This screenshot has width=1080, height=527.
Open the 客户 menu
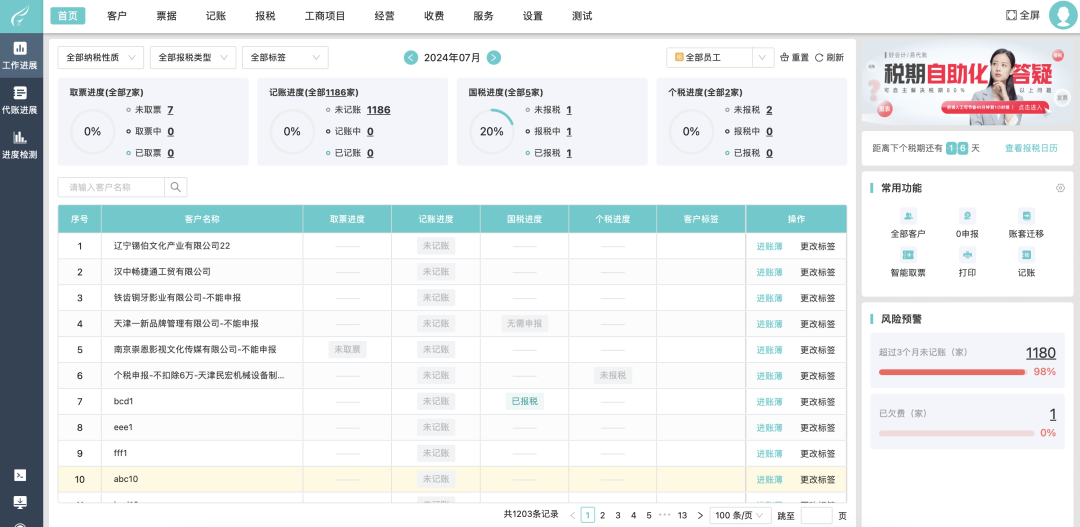(x=117, y=16)
